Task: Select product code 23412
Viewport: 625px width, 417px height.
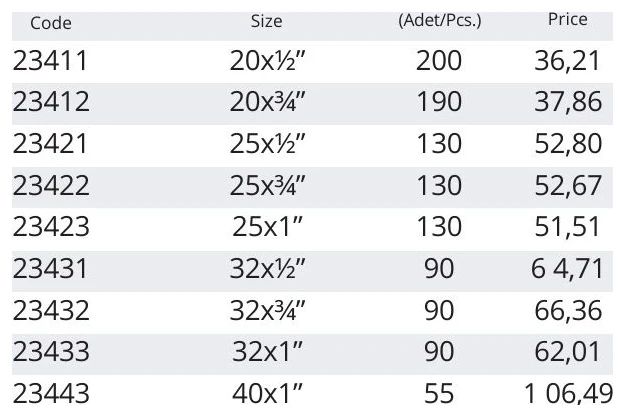Action: click(x=51, y=102)
